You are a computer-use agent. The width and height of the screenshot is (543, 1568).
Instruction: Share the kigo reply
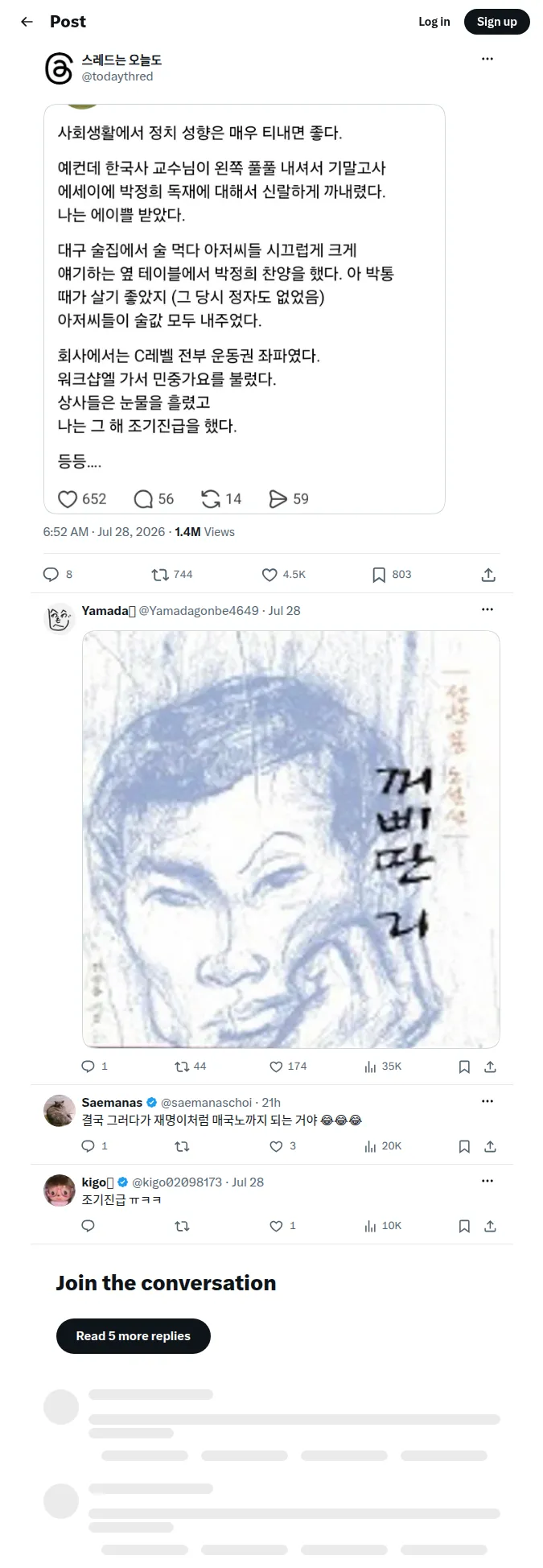(x=490, y=1226)
